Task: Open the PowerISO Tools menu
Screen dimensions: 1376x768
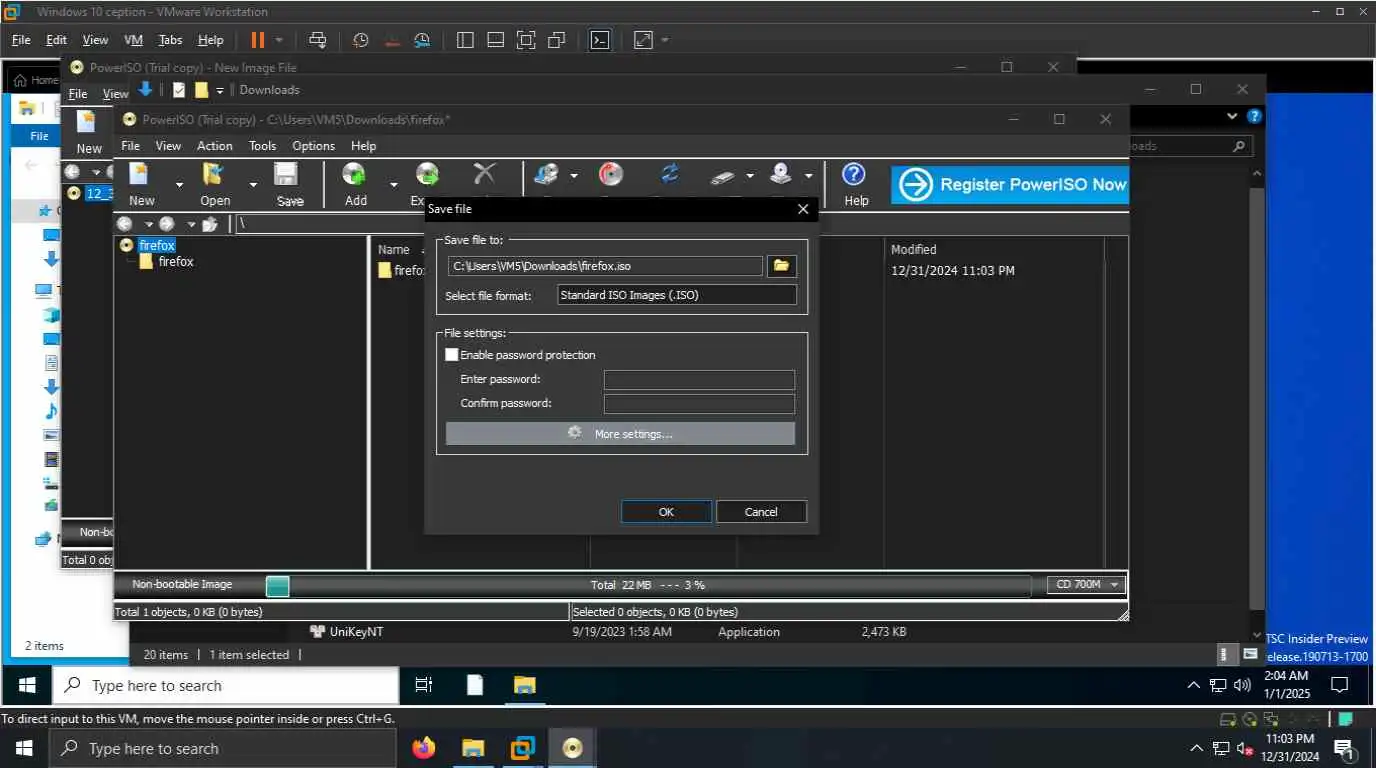Action: click(x=262, y=146)
